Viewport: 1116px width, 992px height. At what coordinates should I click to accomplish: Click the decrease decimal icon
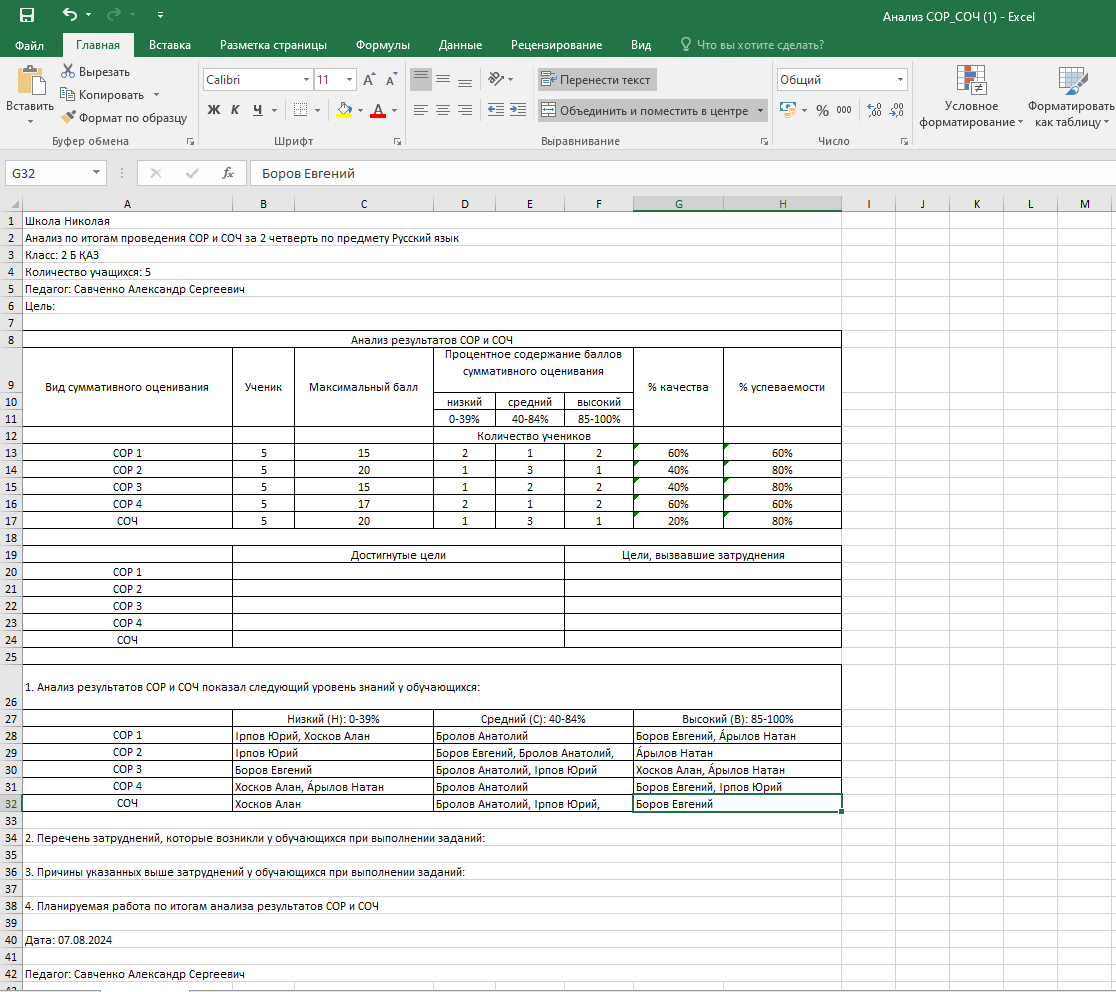897,110
